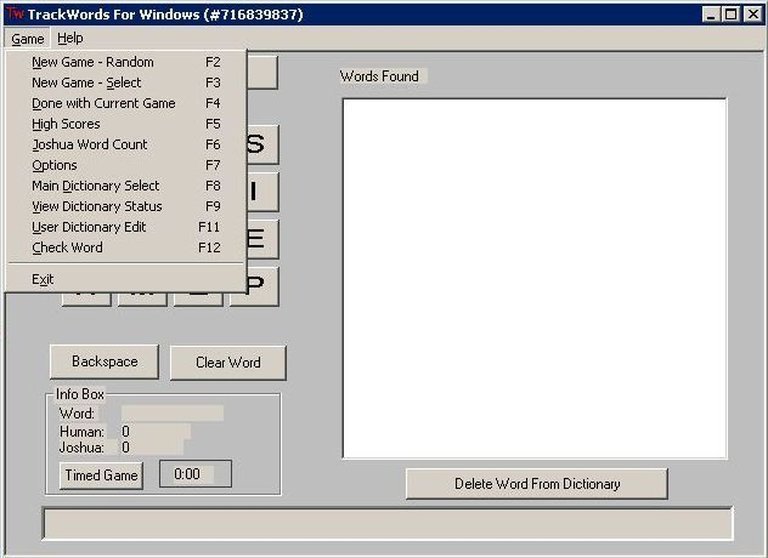Click Delete Word From Dictionary button

(x=537, y=484)
